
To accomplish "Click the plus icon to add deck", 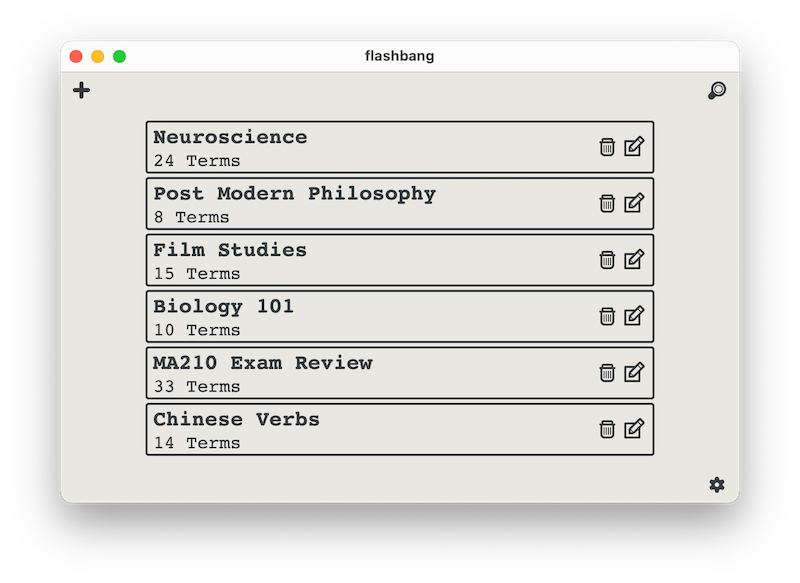I will point(82,90).
